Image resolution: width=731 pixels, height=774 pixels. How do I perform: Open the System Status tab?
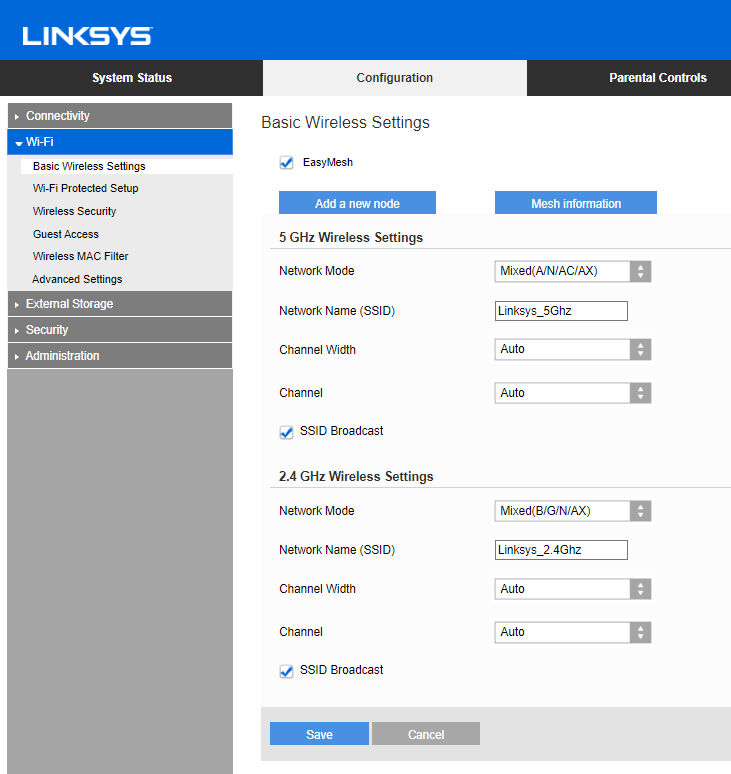(x=131, y=78)
